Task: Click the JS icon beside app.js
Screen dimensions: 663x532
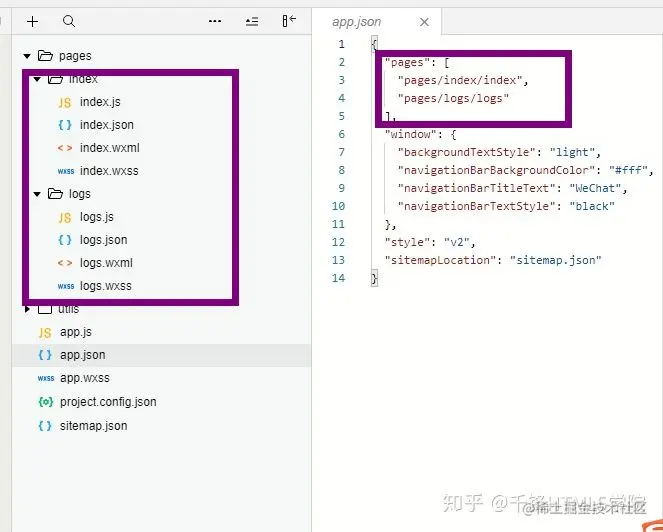Action: [45, 333]
